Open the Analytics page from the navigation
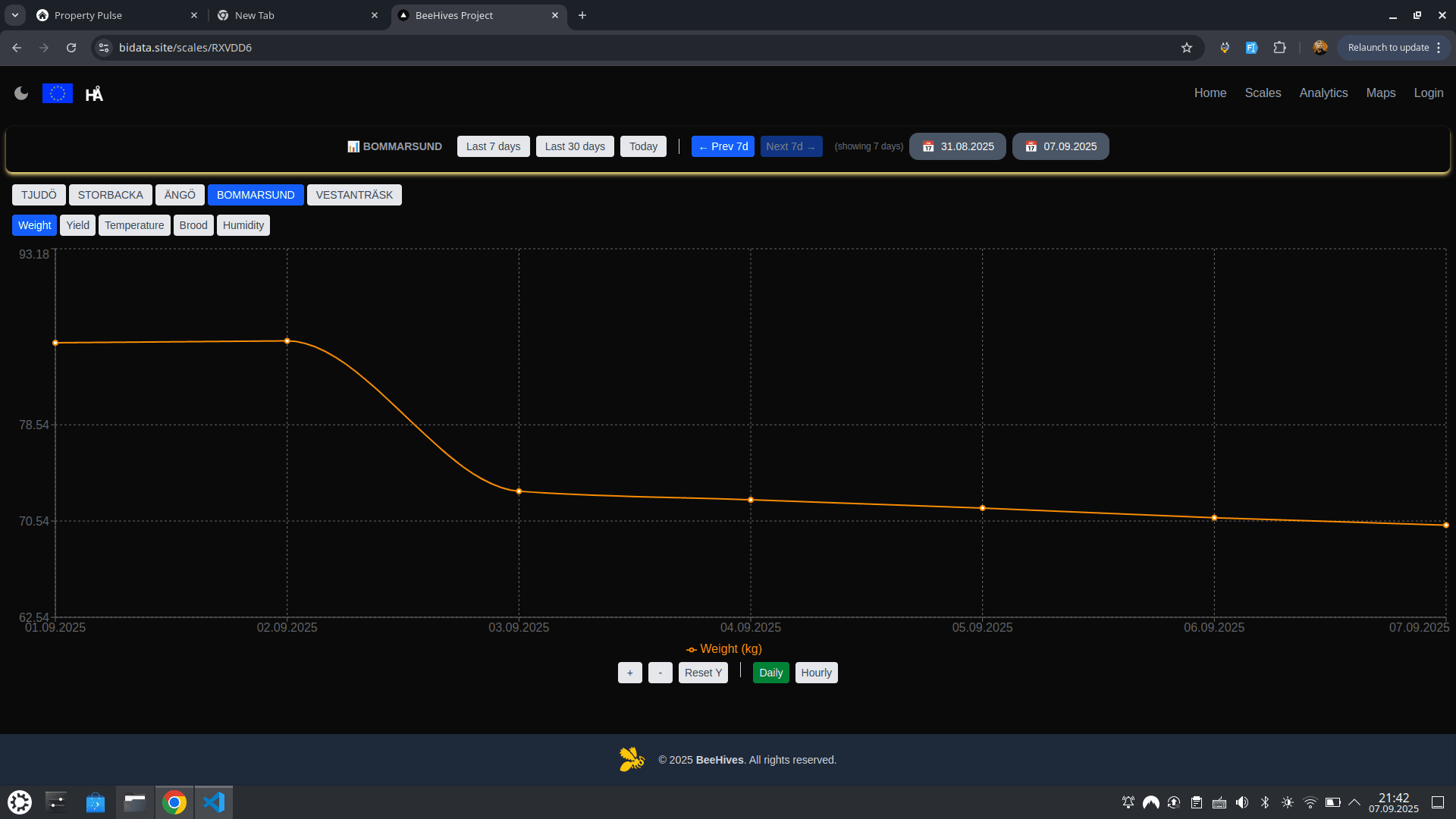 pyautogui.click(x=1323, y=93)
